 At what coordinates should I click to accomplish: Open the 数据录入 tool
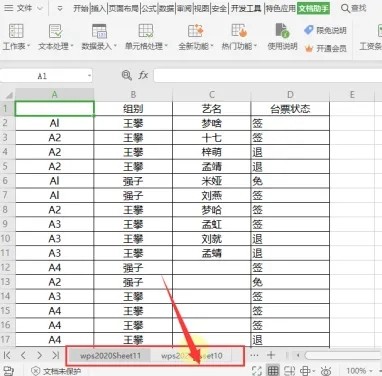[99, 37]
